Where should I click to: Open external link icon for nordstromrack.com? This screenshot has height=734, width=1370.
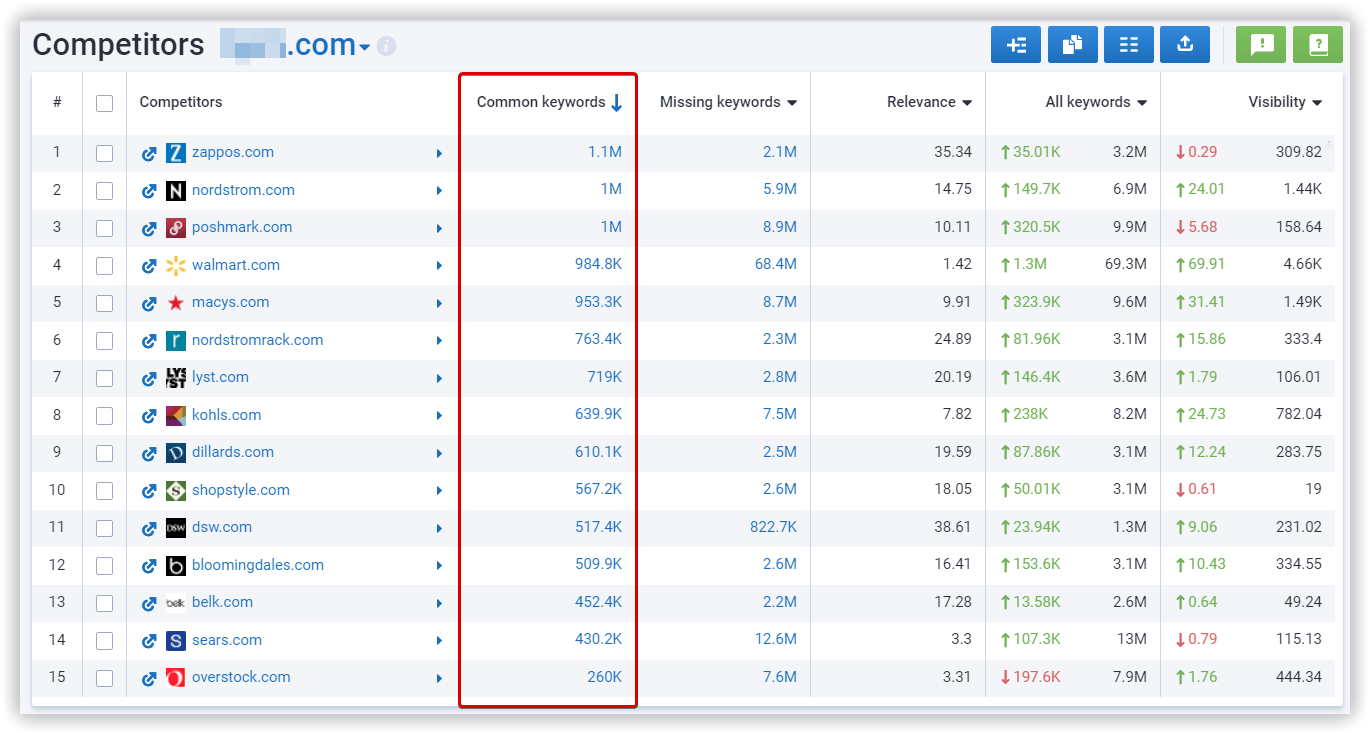[149, 341]
